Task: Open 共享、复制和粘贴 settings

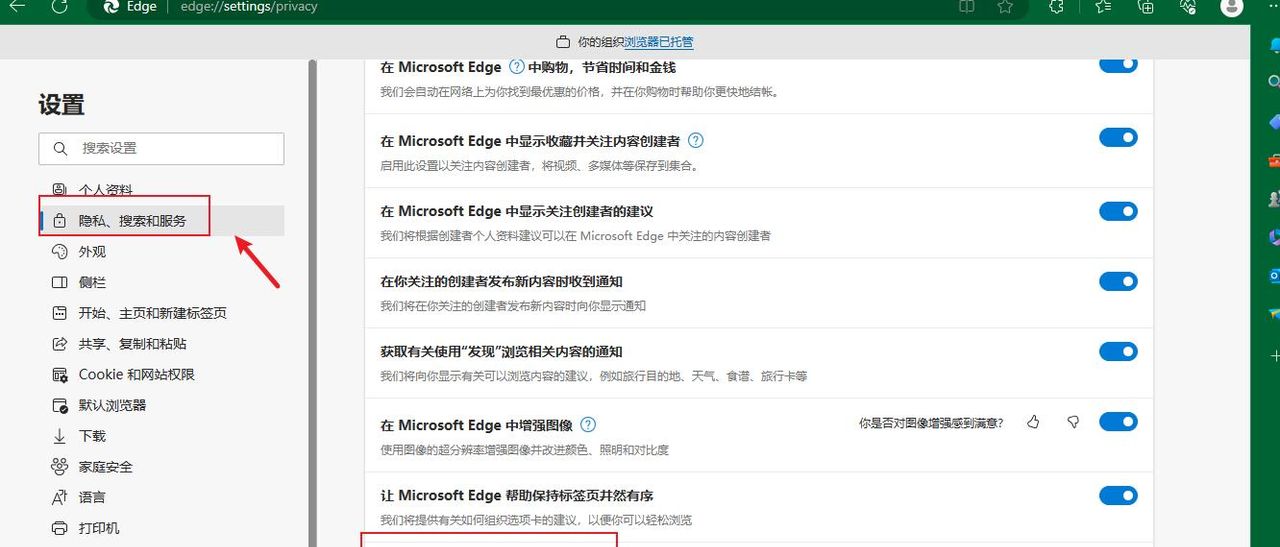Action: (x=162, y=344)
